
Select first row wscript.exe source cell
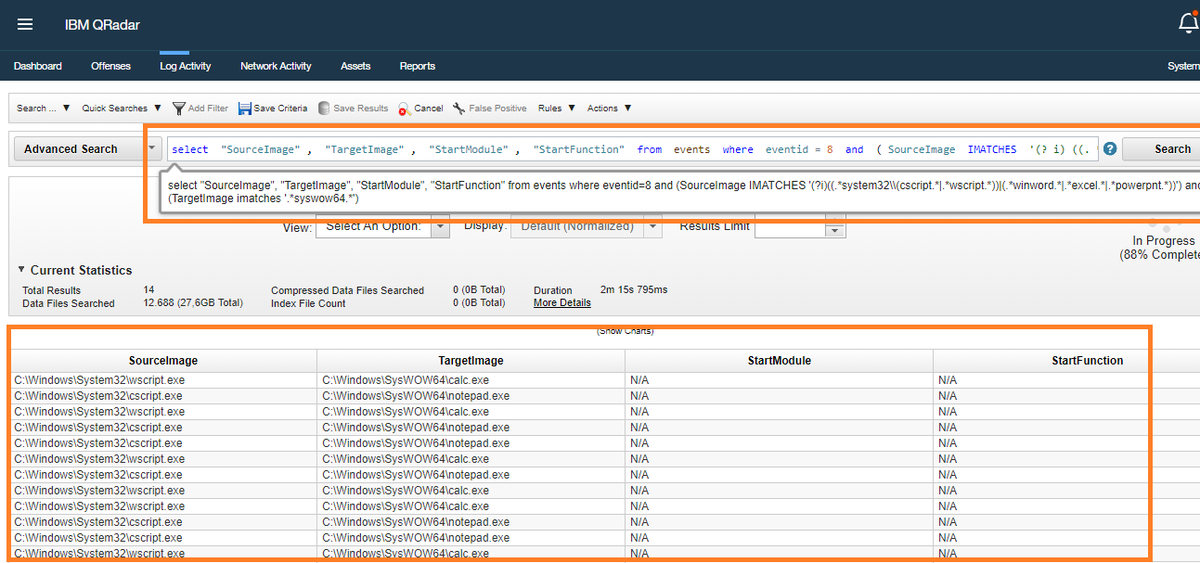(x=164, y=380)
